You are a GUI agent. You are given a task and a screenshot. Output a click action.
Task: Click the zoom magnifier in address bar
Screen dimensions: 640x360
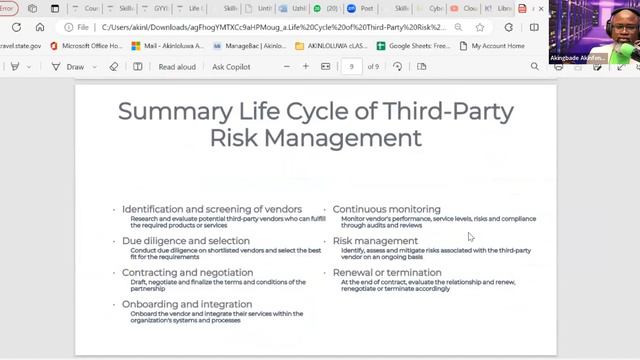point(458,27)
